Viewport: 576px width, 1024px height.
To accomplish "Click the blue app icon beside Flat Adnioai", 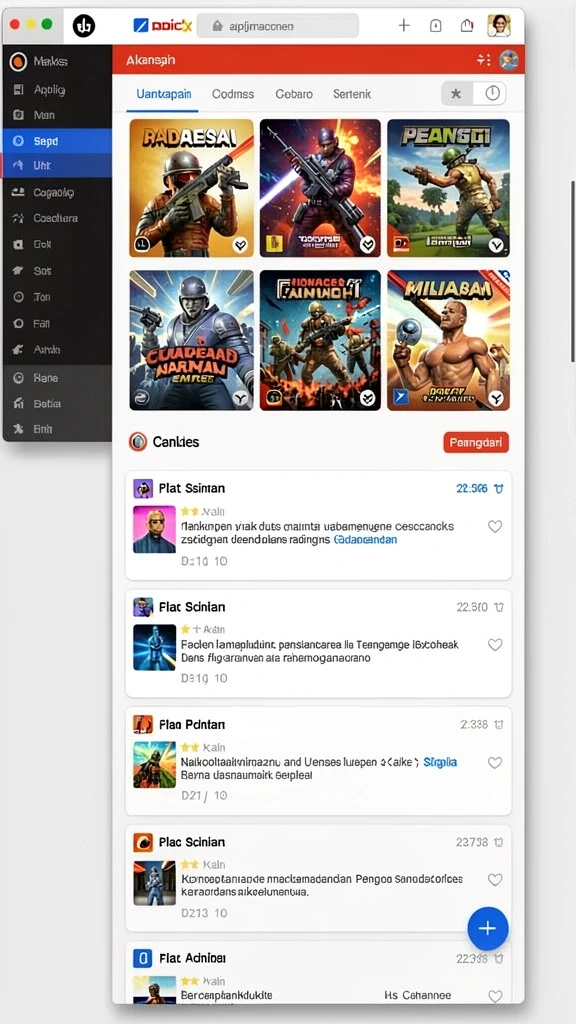I will 142,958.
